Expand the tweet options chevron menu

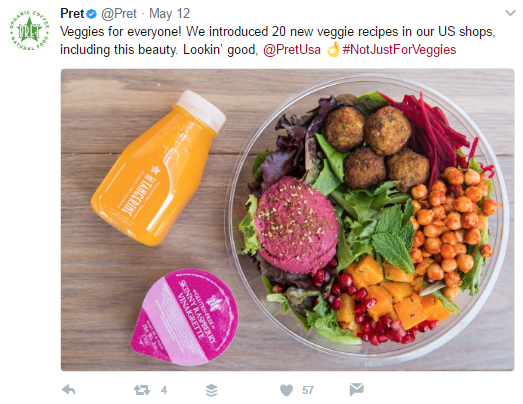[510, 13]
